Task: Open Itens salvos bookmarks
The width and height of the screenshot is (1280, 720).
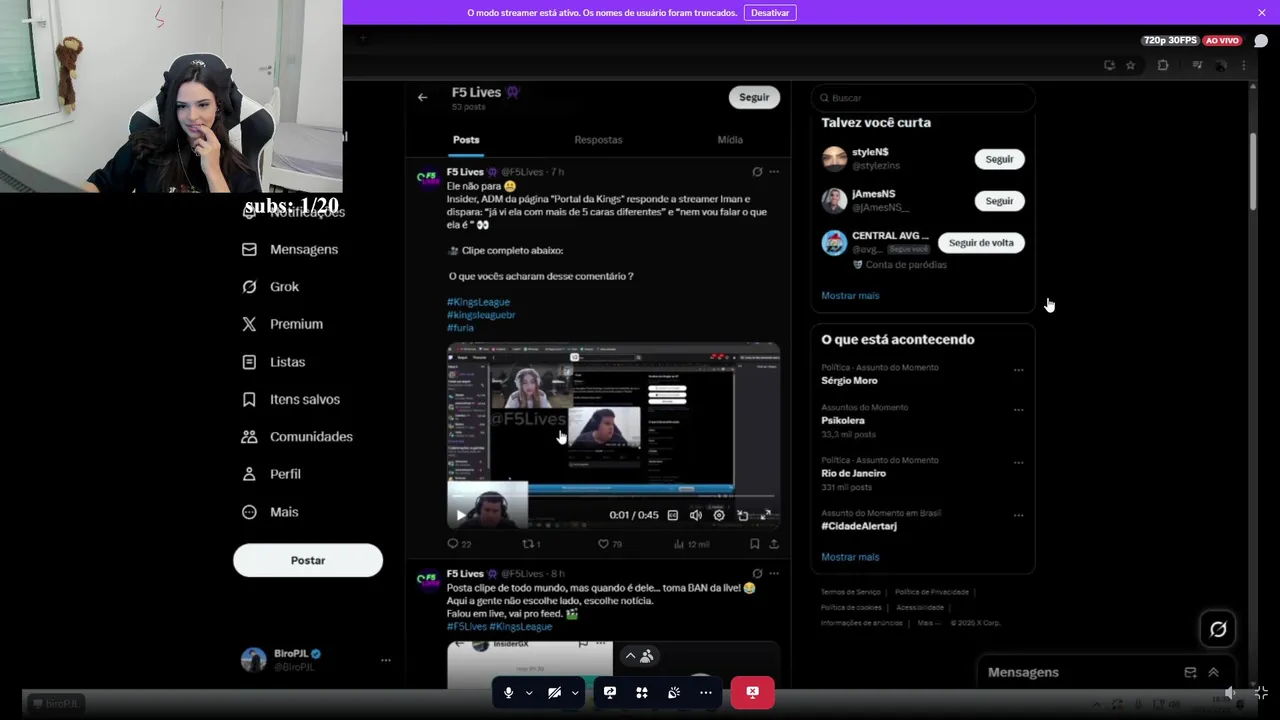Action: [x=290, y=399]
